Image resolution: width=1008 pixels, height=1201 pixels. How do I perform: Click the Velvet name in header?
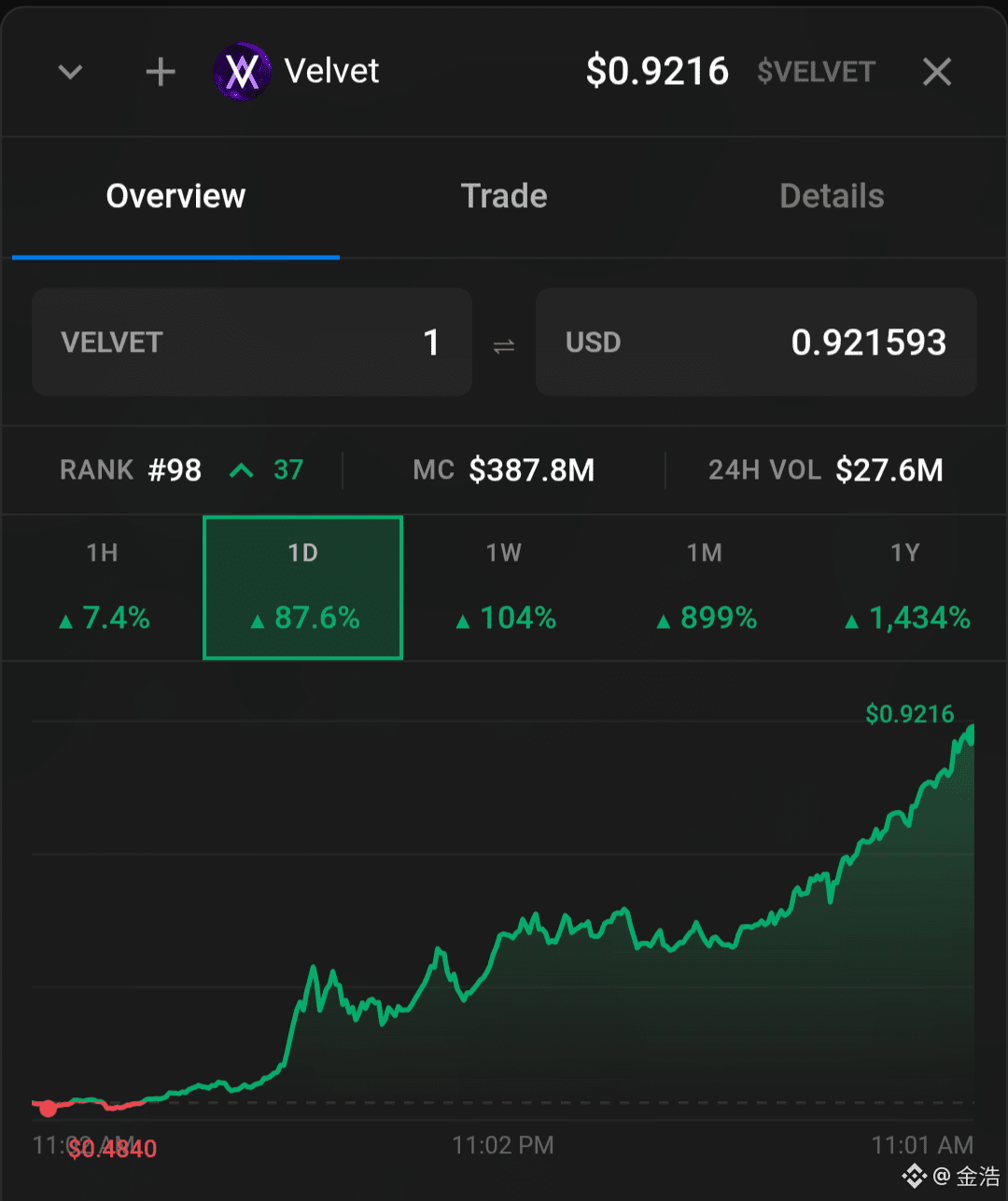point(331,72)
